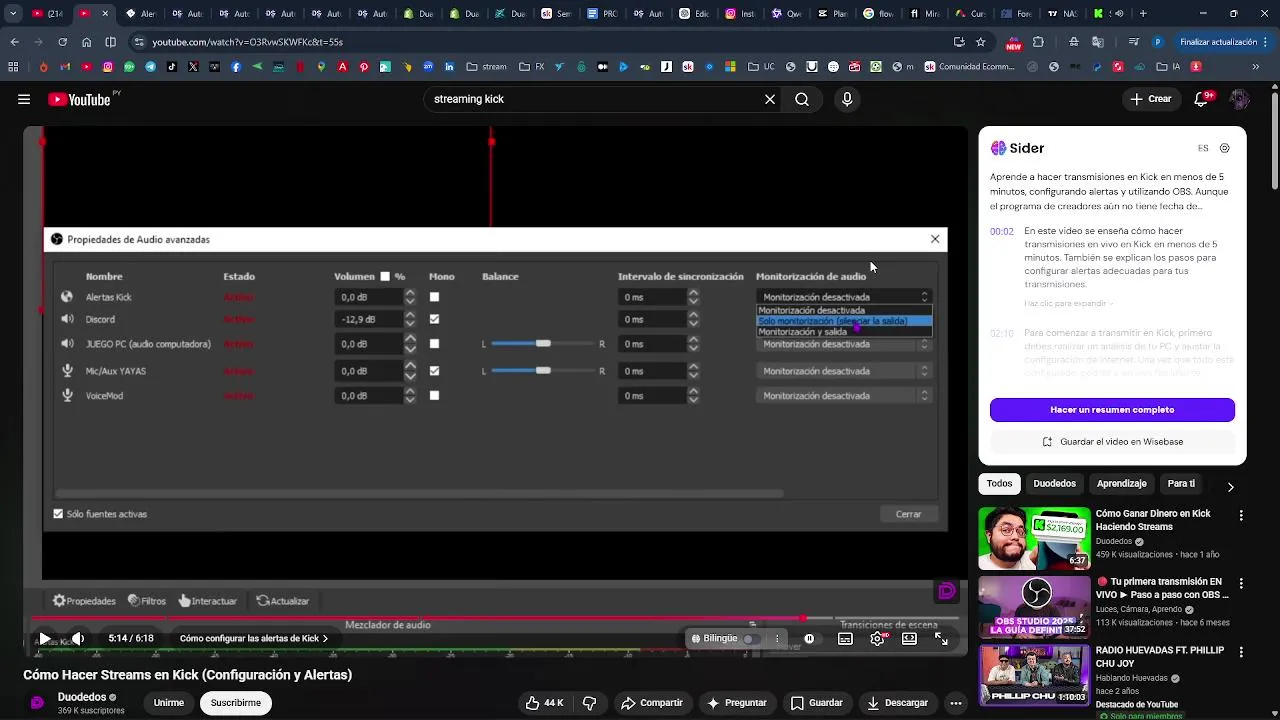This screenshot has height=720, width=1280.
Task: Adjust Discord volume stepper arrows
Action: pyautogui.click(x=410, y=319)
